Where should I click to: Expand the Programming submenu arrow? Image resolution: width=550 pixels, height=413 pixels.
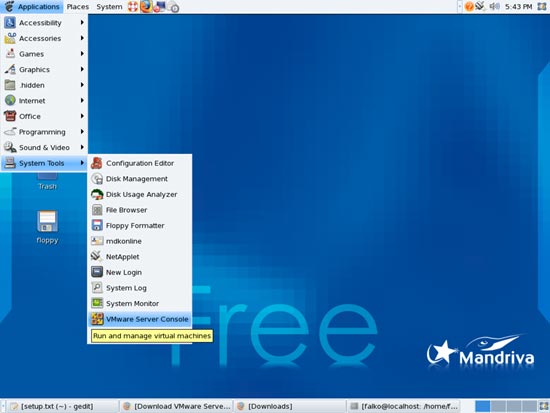pos(82,132)
